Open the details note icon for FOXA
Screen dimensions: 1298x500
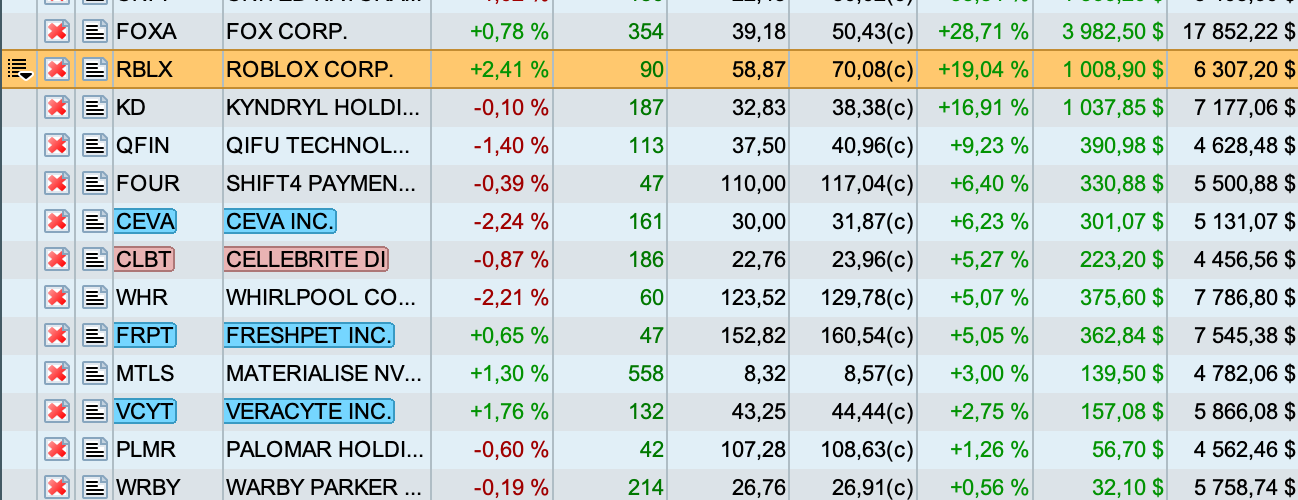94,32
